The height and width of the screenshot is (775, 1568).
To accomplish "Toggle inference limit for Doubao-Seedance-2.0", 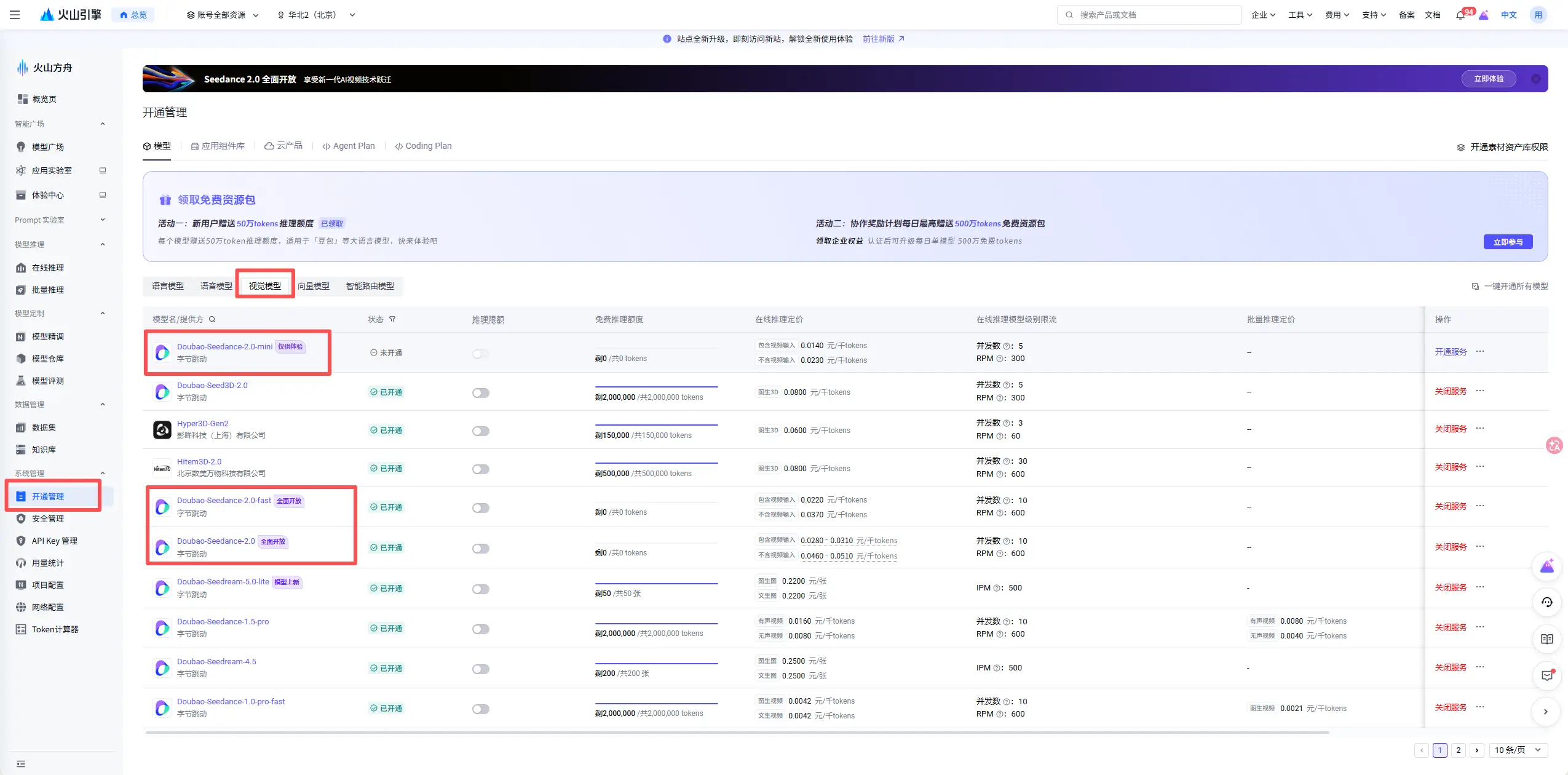I will click(481, 549).
